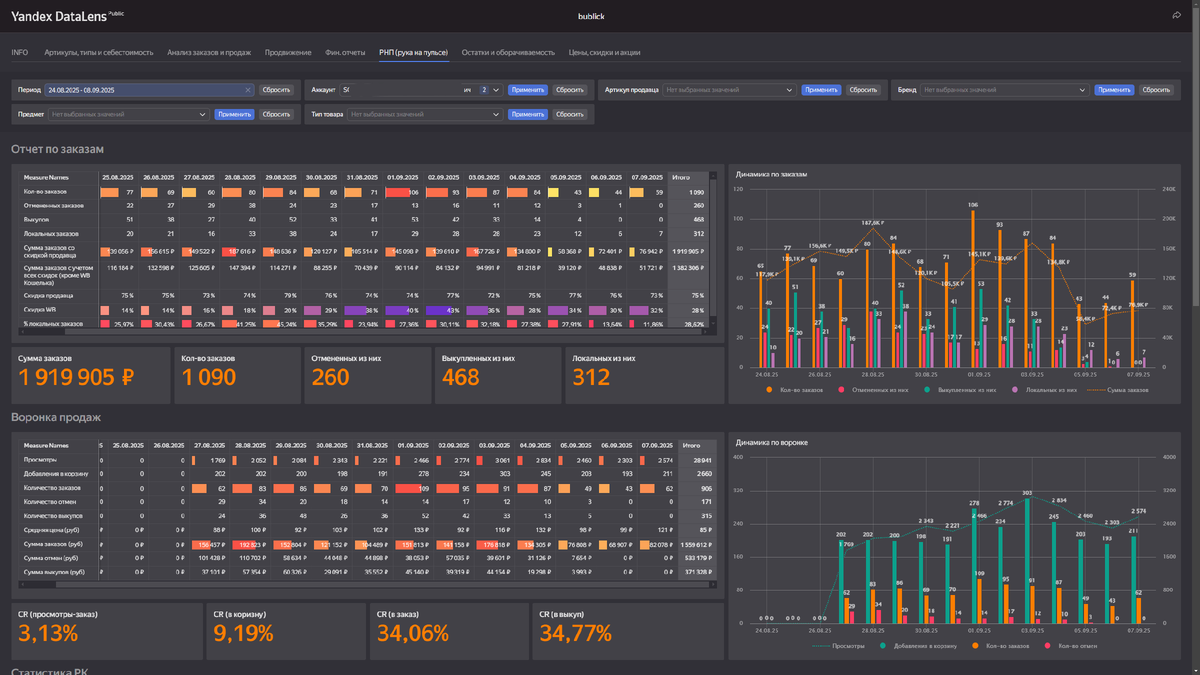The image size is (1200, 675).
Task: Switch to 'Остатки и оборачиваемость' tab
Action: click(x=508, y=52)
